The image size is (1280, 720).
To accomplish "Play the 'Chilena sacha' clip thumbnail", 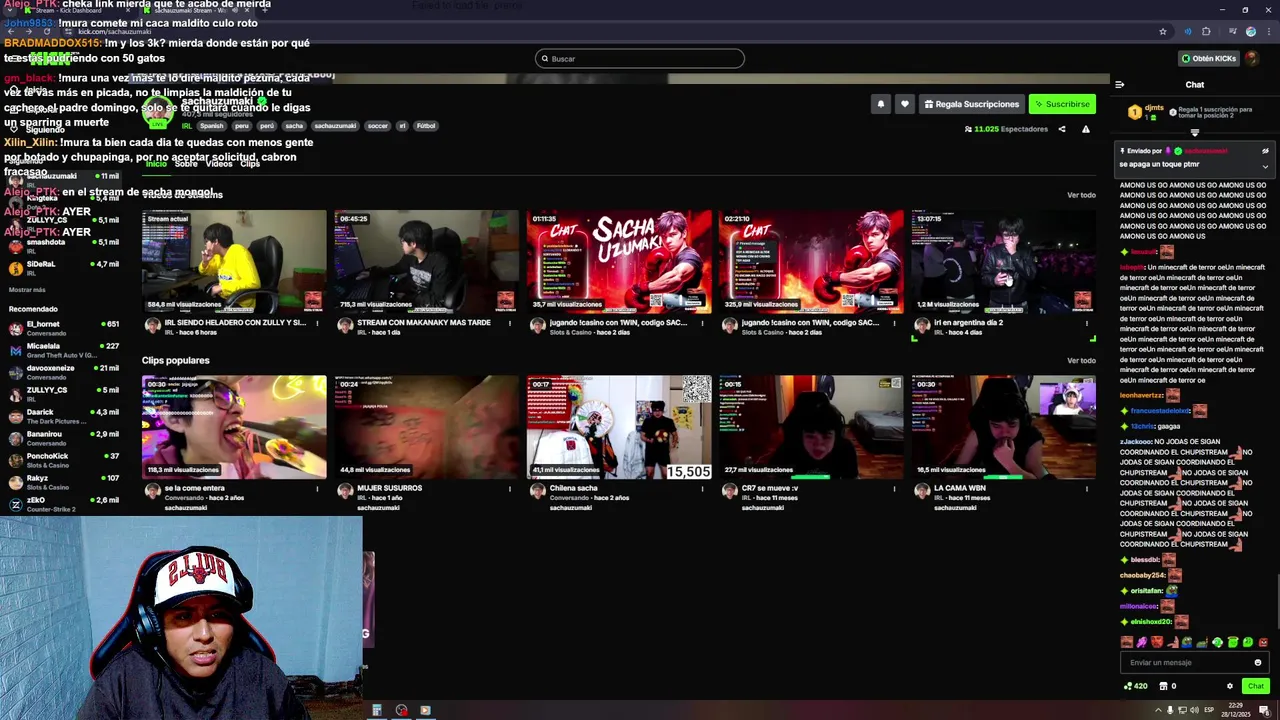I will pos(619,427).
